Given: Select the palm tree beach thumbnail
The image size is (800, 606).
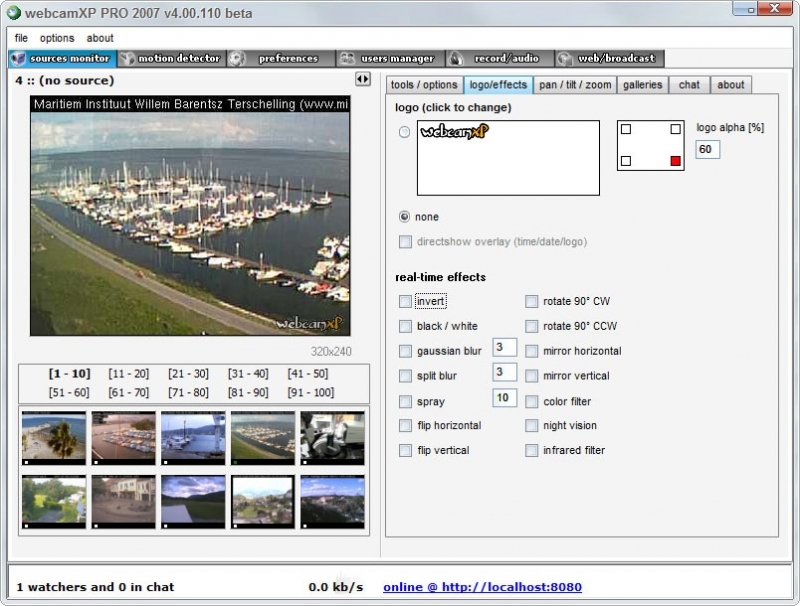Looking at the screenshot, I should tap(54, 438).
